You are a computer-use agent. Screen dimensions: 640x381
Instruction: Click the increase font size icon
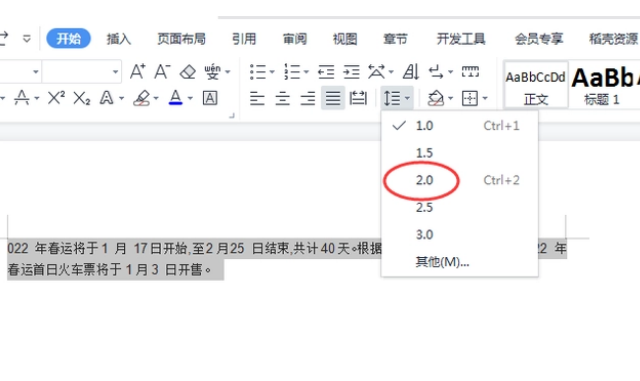(x=137, y=72)
